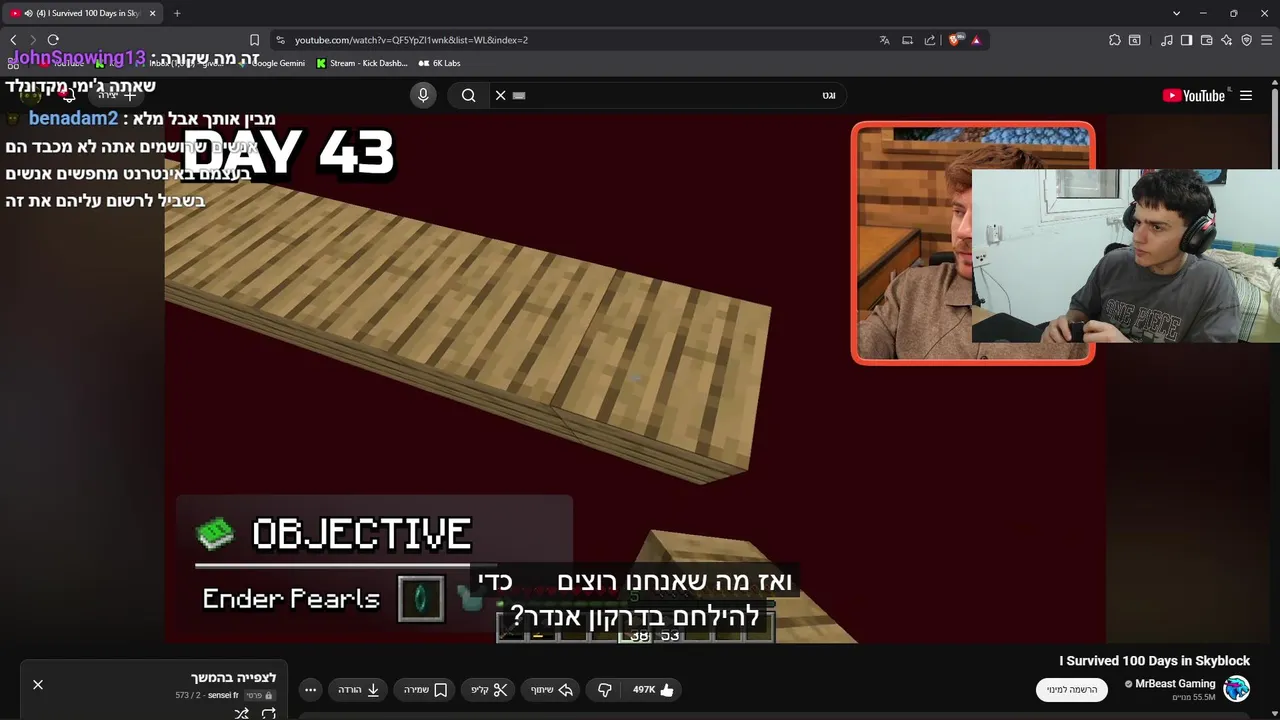The height and width of the screenshot is (720, 1280).
Task: Open site settings icon in address bar
Action: (x=281, y=40)
